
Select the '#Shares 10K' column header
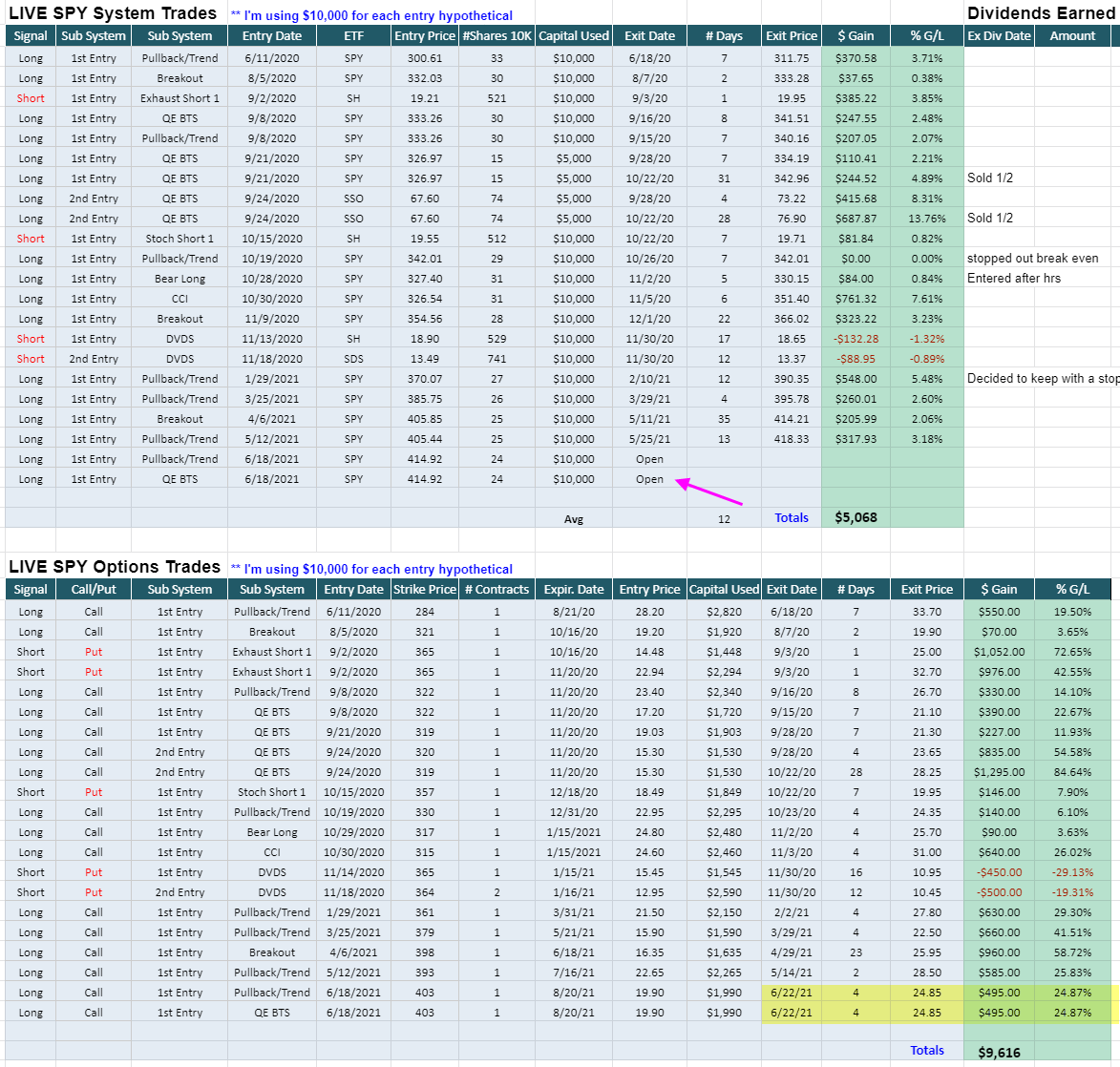click(497, 35)
